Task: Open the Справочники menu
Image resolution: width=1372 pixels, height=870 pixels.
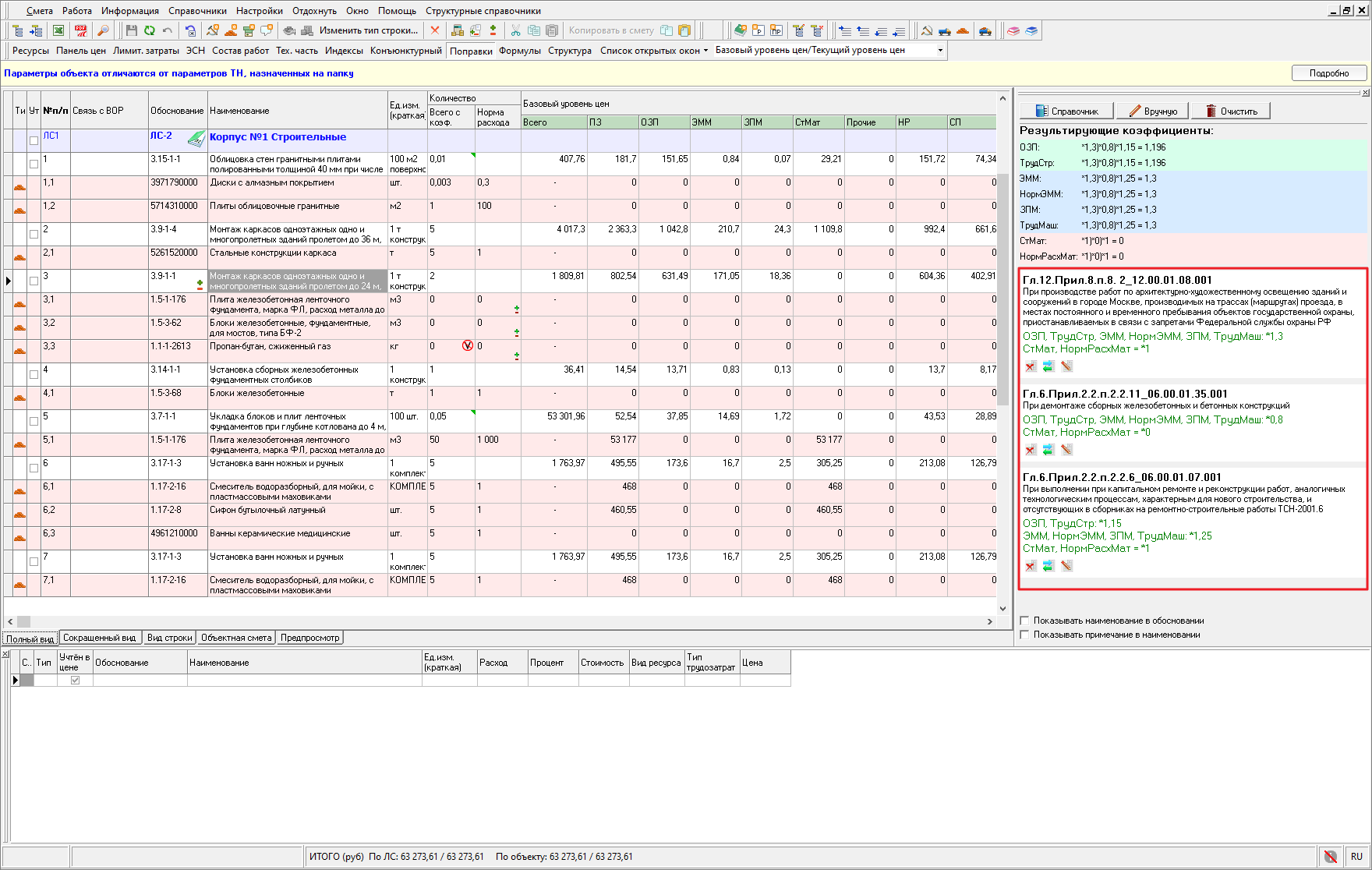Action: pyautogui.click(x=197, y=11)
